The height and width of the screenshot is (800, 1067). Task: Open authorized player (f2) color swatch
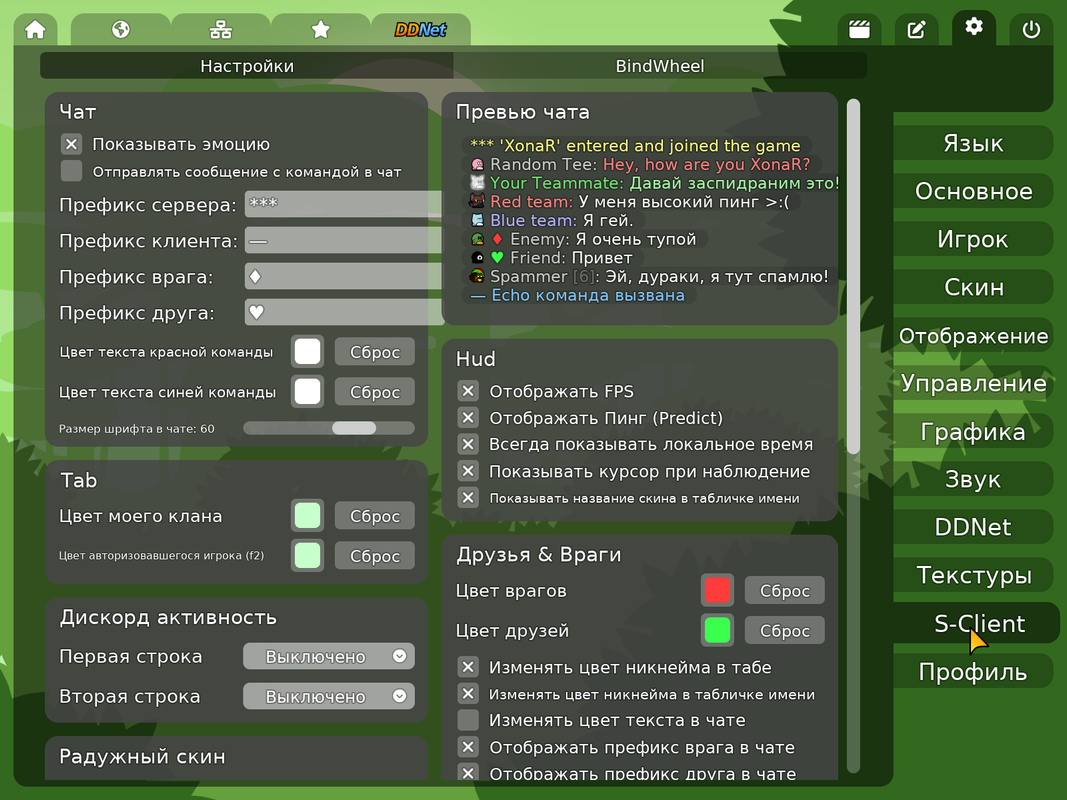click(308, 555)
